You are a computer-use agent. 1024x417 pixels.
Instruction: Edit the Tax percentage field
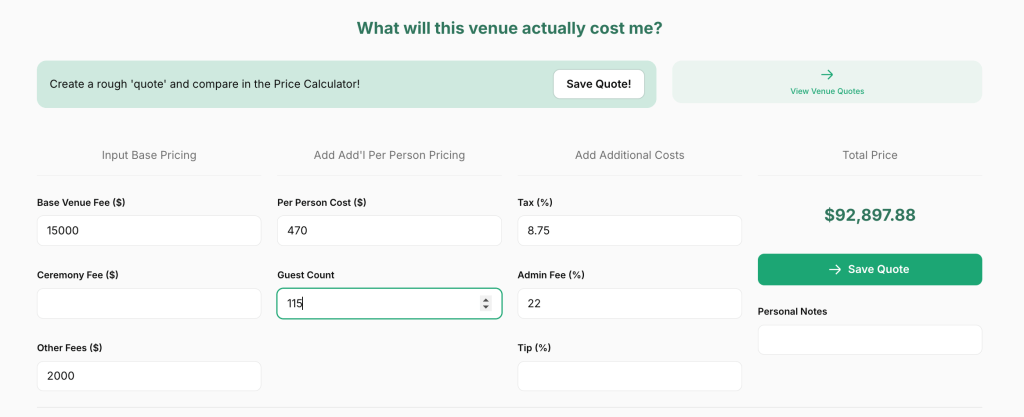pos(629,230)
